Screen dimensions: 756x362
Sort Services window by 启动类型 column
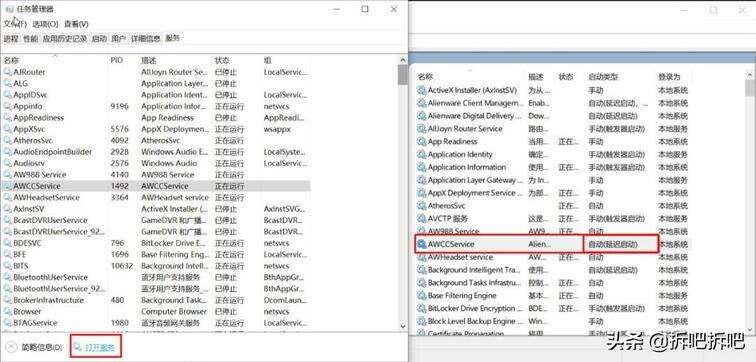click(x=603, y=77)
